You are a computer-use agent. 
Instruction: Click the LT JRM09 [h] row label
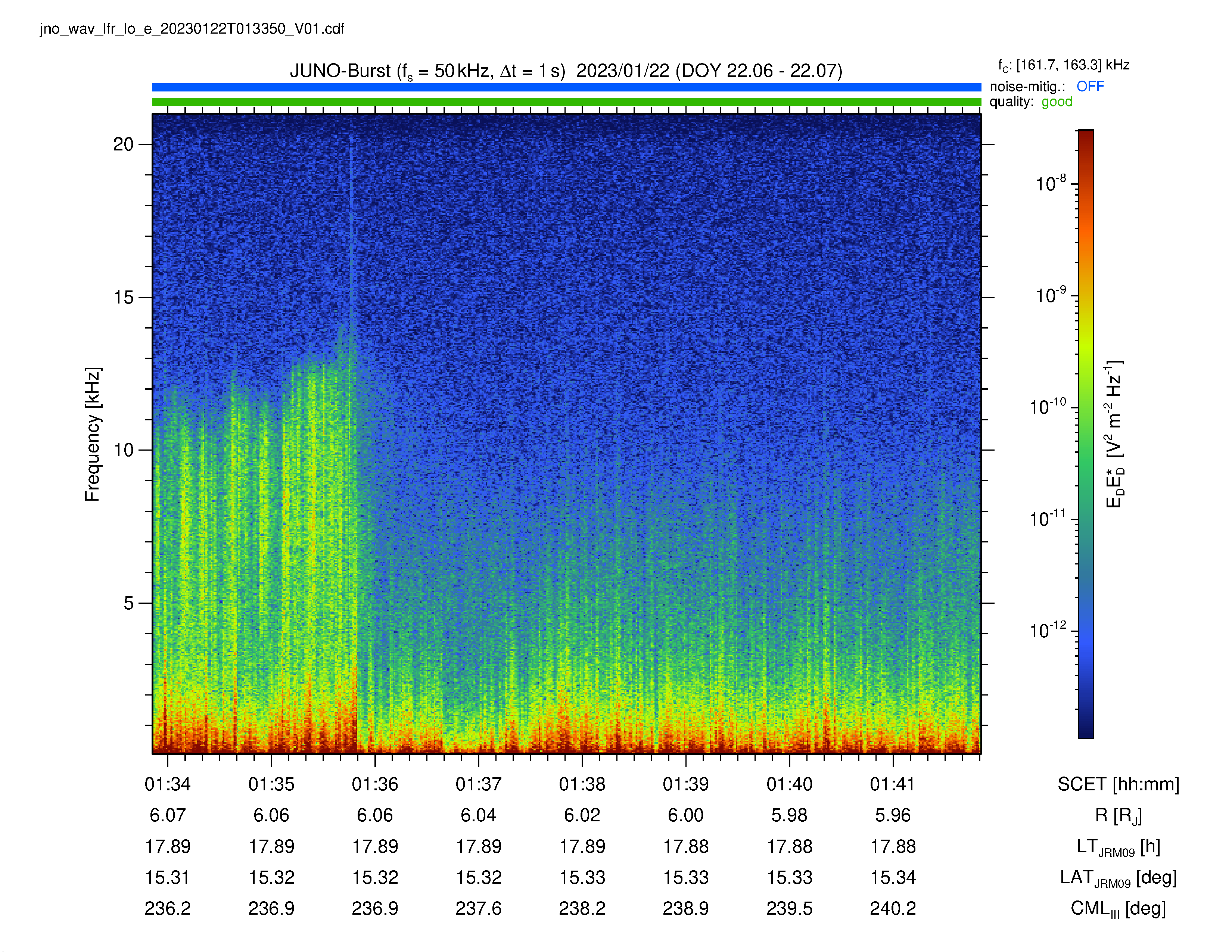point(1118,847)
